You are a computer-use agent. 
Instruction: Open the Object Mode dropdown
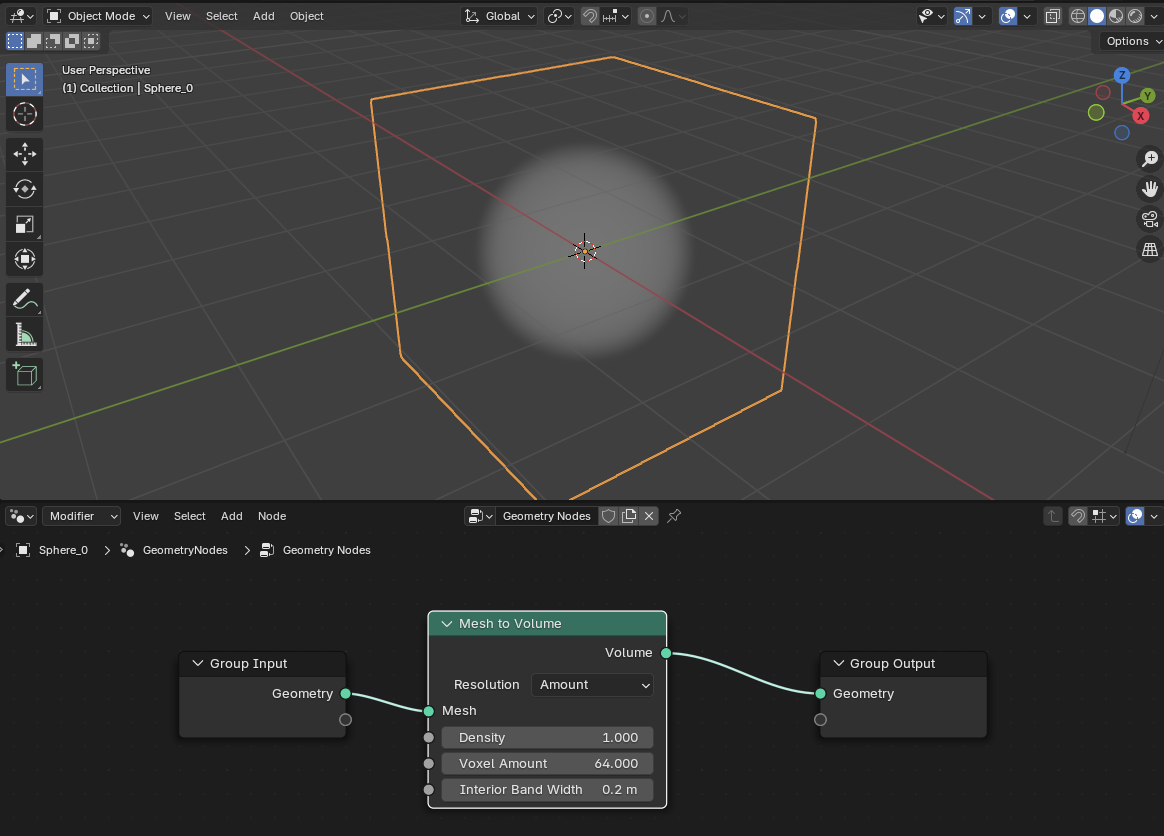point(98,16)
